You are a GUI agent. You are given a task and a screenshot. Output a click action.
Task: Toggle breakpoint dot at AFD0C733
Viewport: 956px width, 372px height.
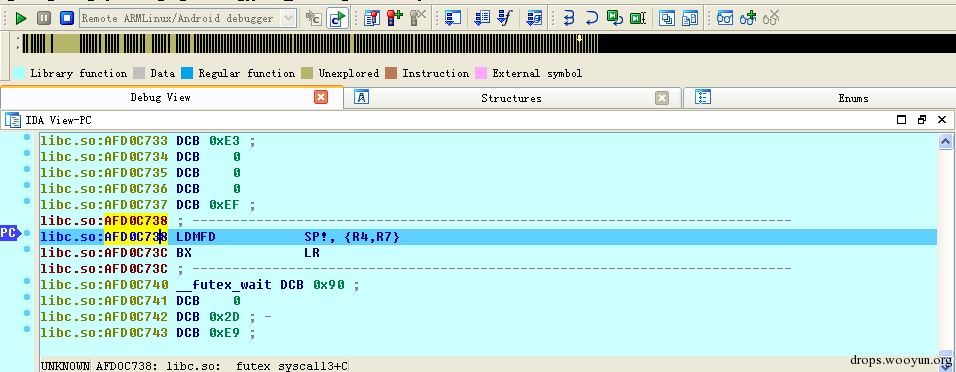[x=27, y=138]
